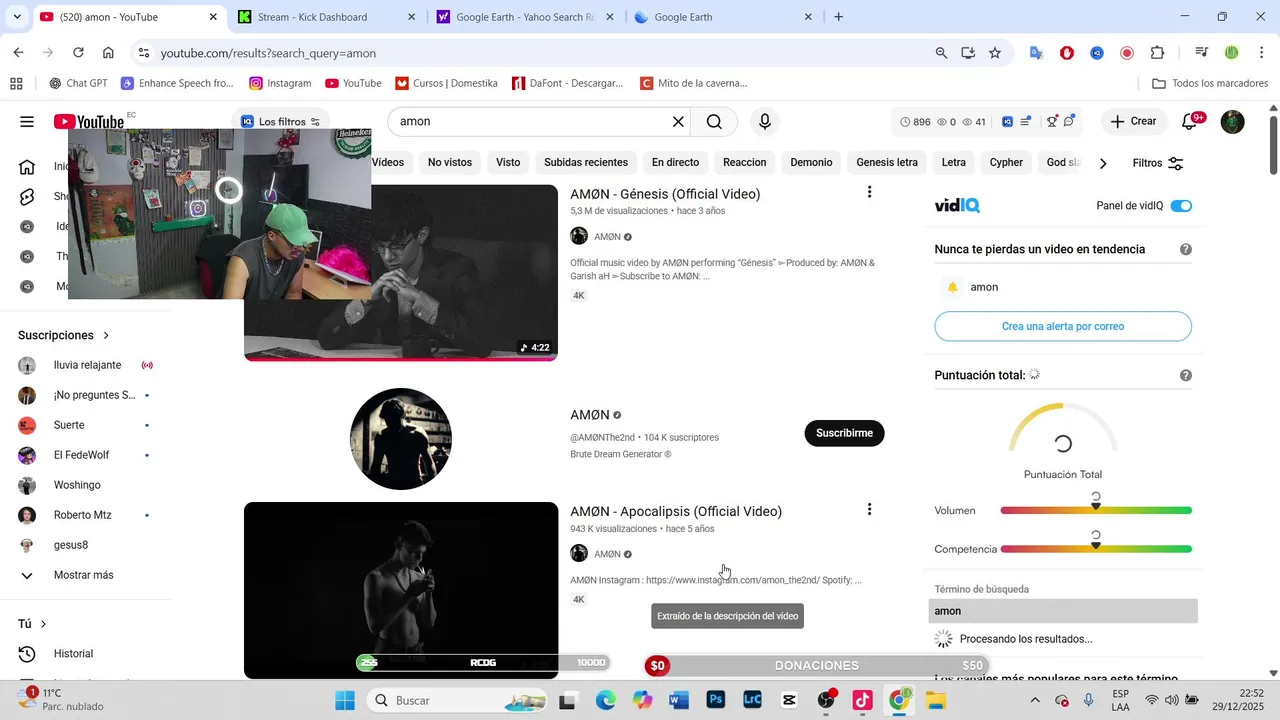Reload the page
The width and height of the screenshot is (1280, 720).
[78, 53]
